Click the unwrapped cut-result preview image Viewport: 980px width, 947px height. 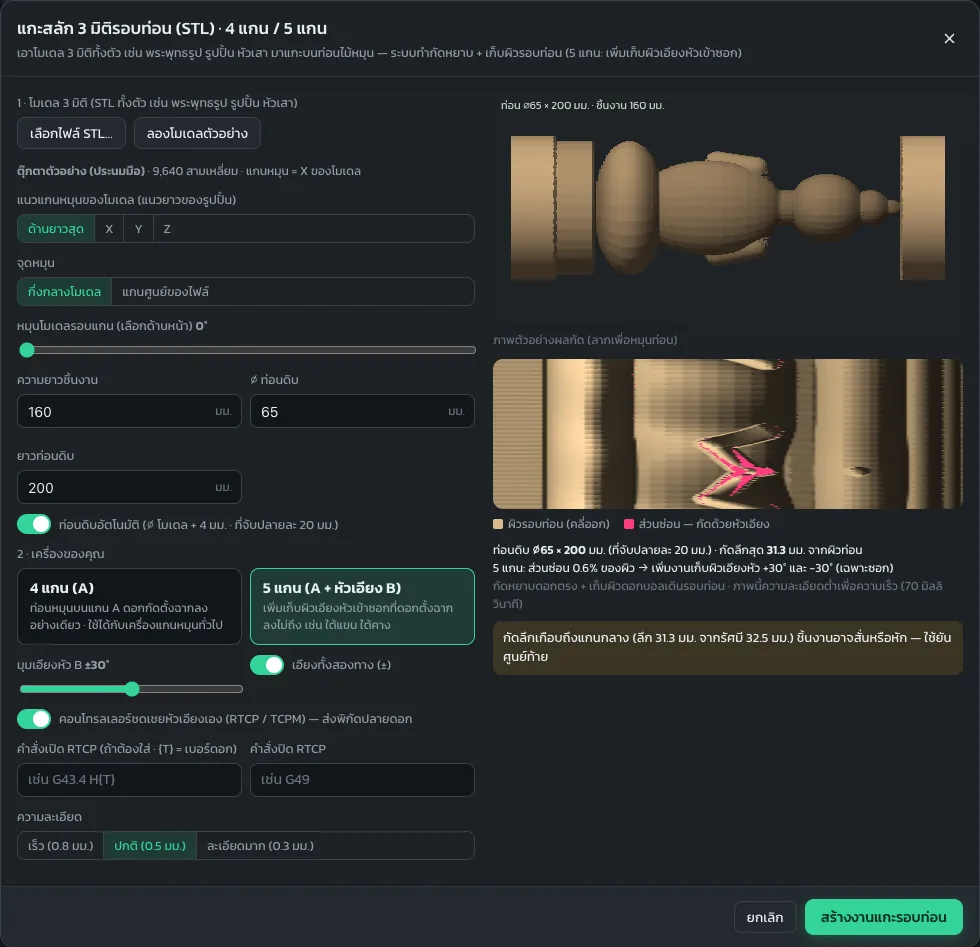[x=728, y=434]
